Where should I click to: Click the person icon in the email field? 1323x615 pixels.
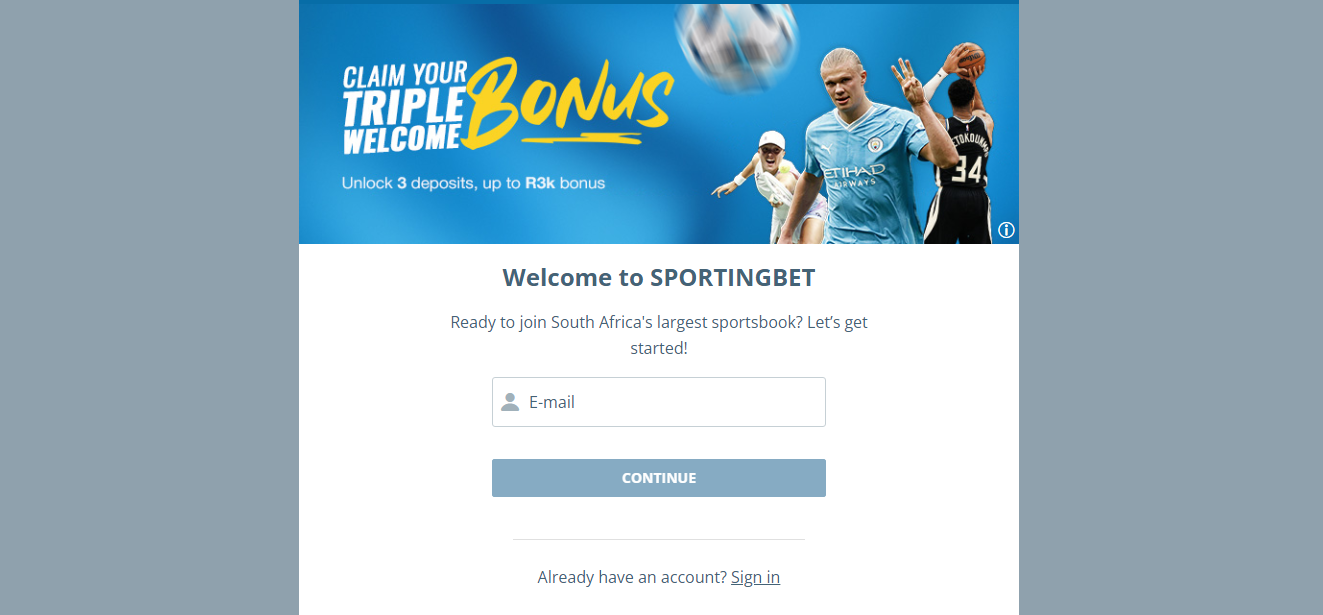coord(510,402)
